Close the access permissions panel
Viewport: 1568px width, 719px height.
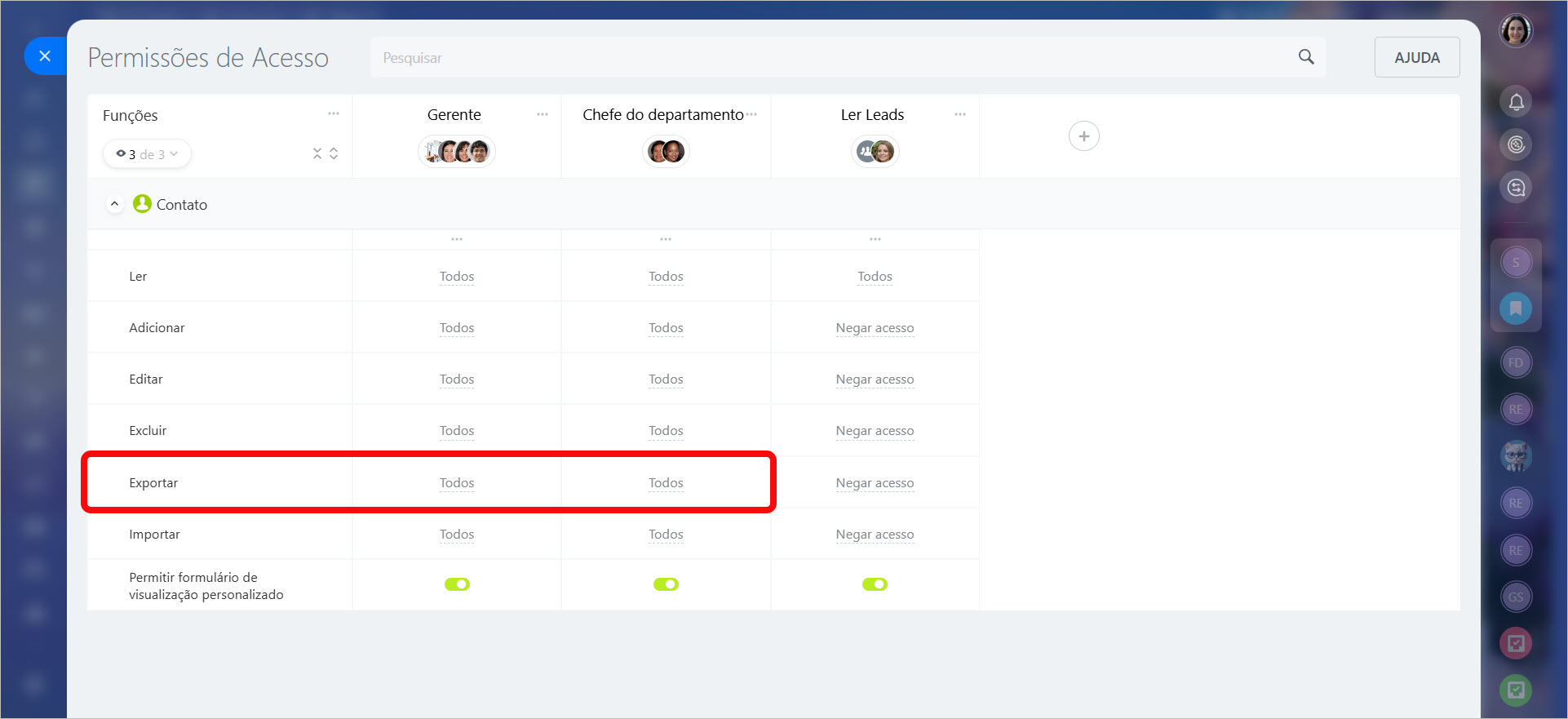pyautogui.click(x=45, y=56)
